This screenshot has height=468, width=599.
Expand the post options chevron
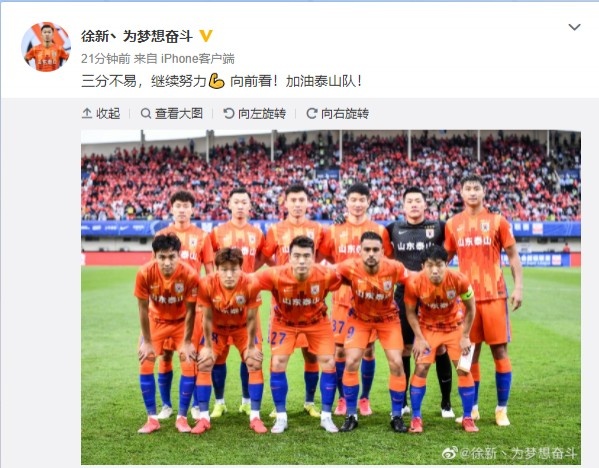click(x=575, y=27)
